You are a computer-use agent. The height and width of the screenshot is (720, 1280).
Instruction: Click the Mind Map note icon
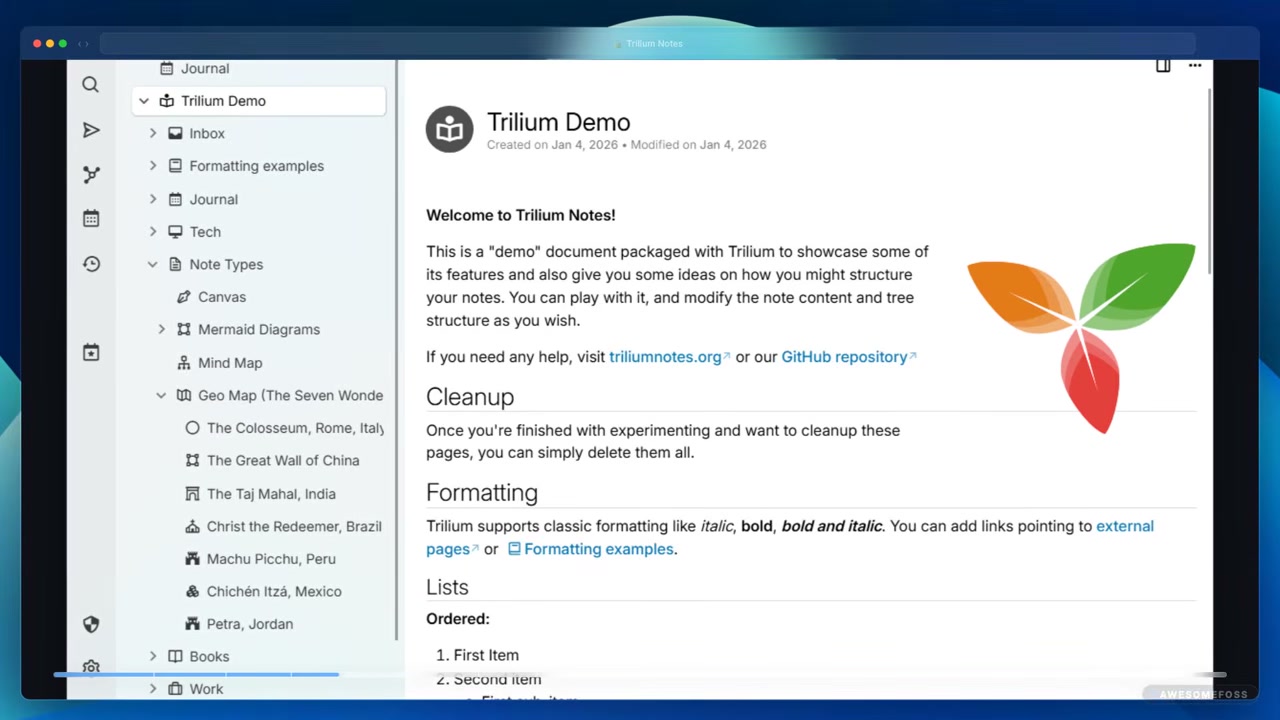184,363
